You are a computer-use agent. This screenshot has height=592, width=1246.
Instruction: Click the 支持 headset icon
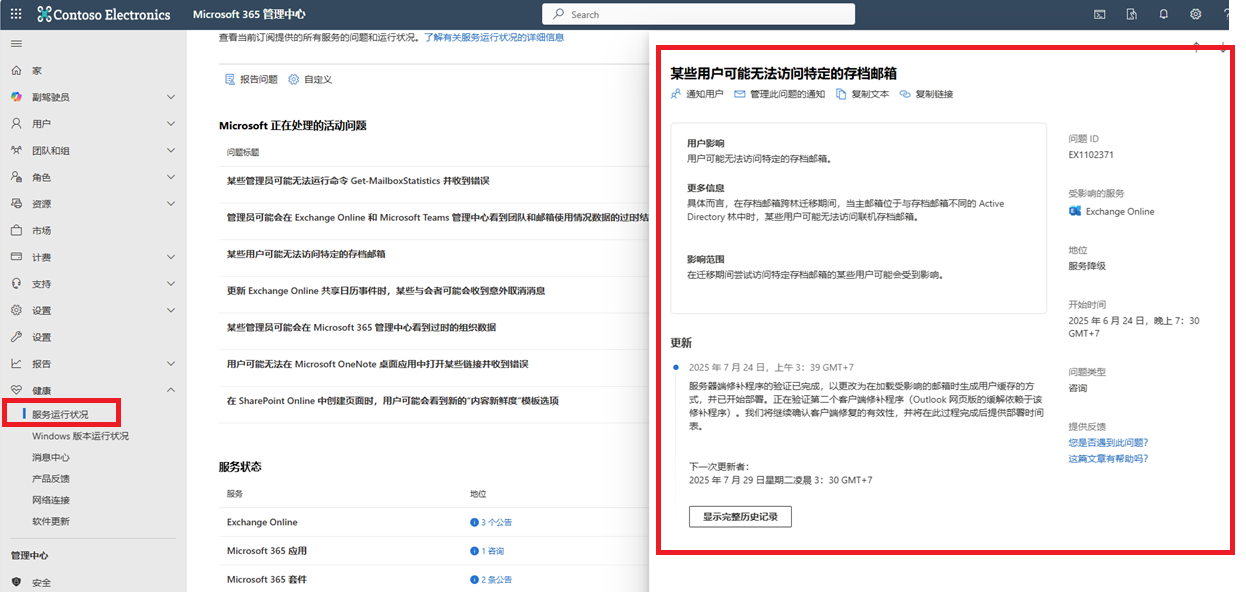[x=16, y=284]
